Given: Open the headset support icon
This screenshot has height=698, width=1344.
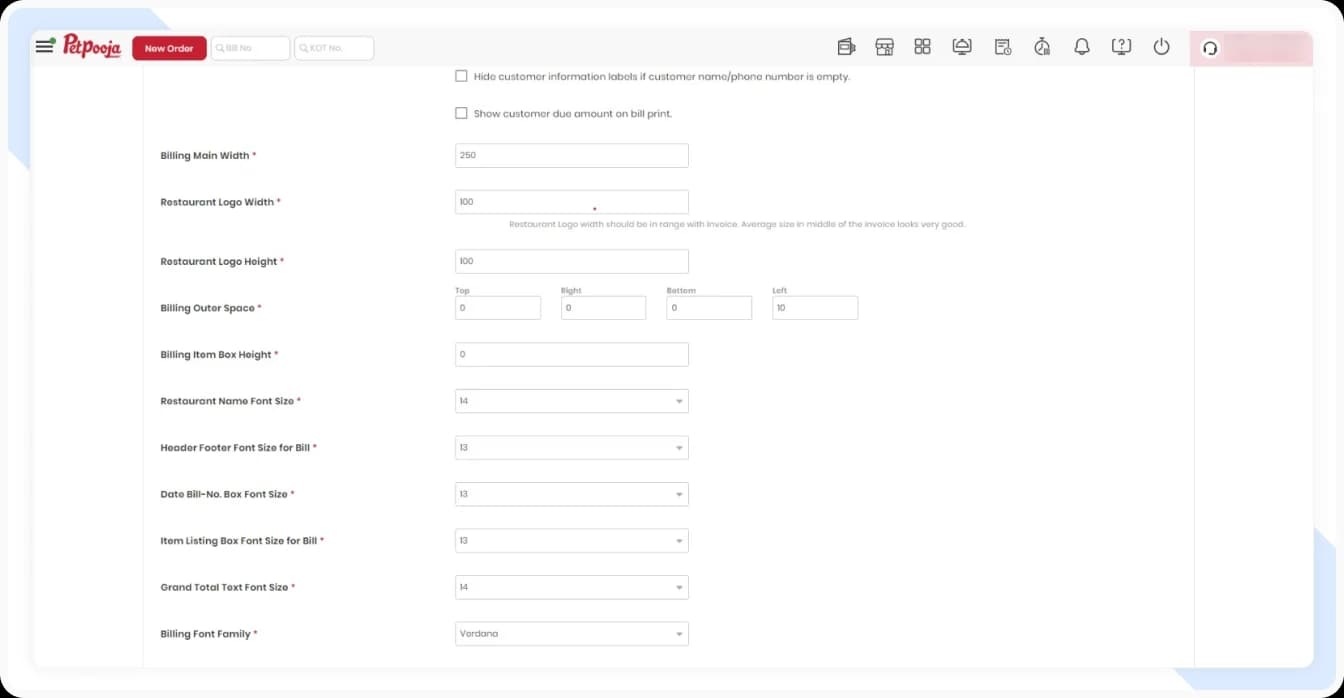Looking at the screenshot, I should click(x=1210, y=48).
